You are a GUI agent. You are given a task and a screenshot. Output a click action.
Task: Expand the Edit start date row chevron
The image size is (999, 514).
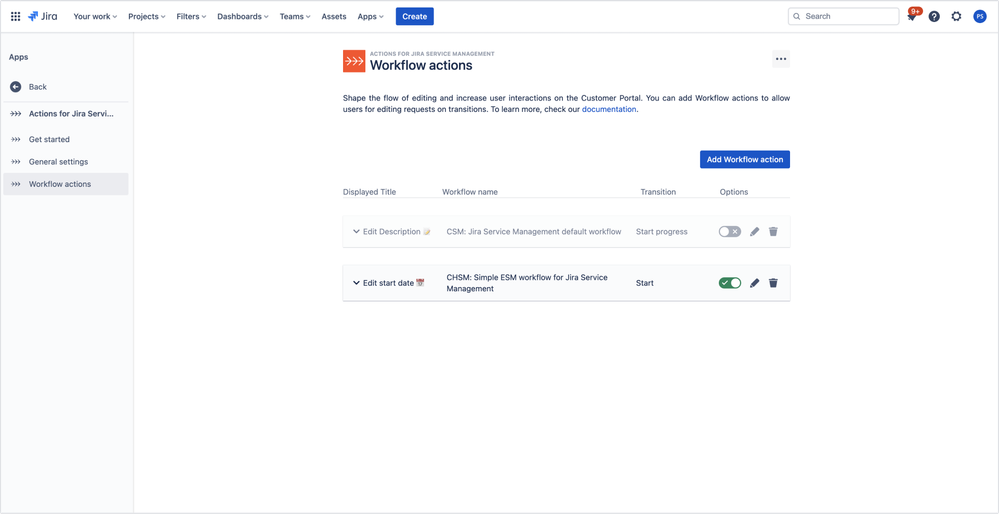[x=356, y=283]
